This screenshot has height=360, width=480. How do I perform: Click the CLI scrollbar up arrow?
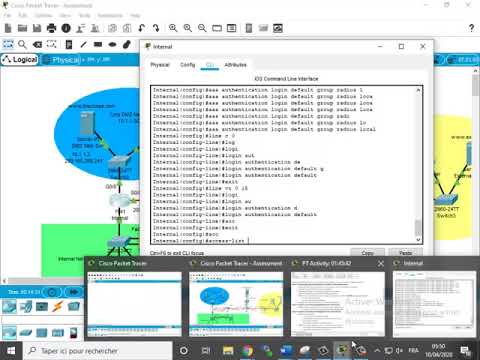[418, 90]
